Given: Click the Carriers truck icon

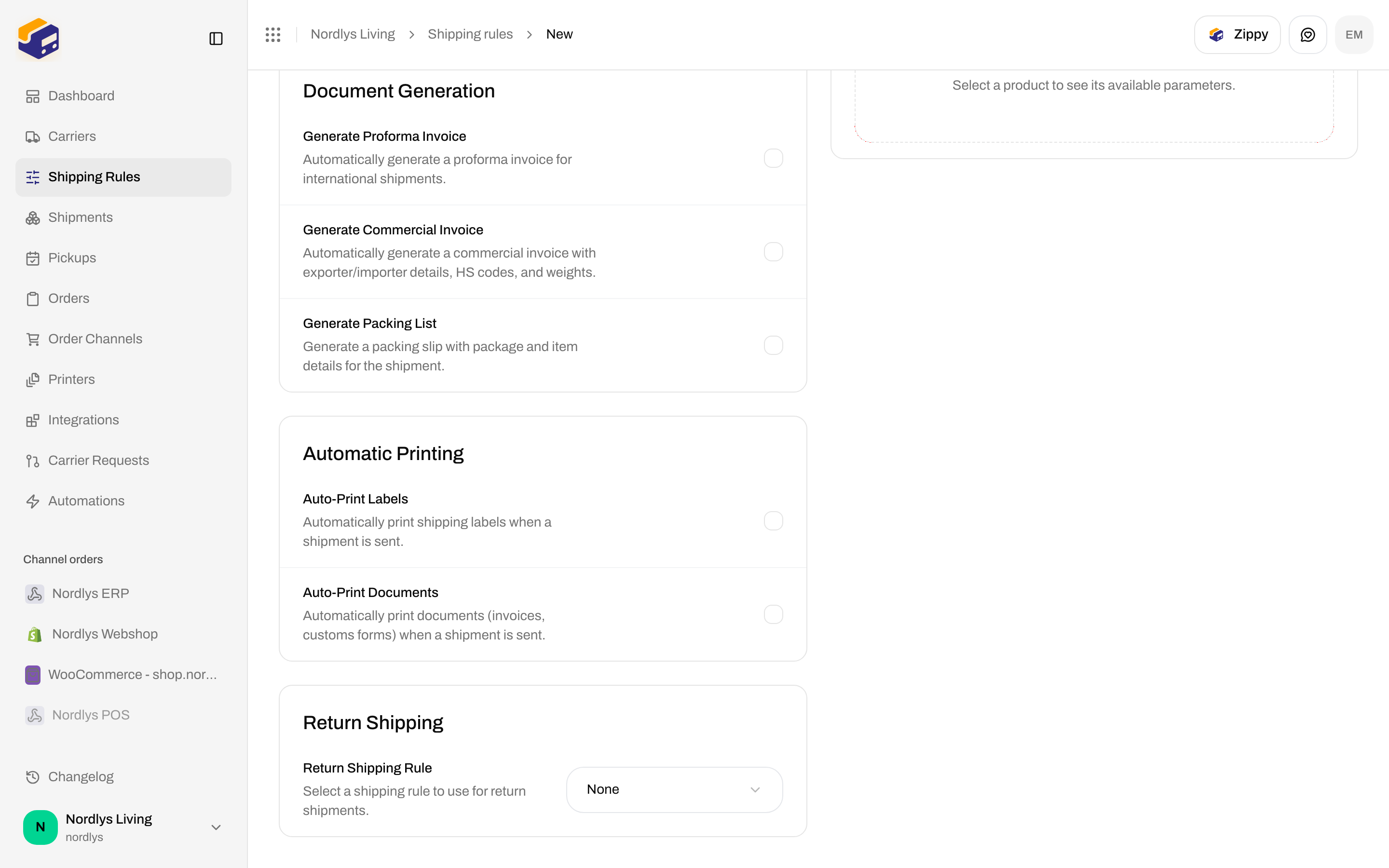Looking at the screenshot, I should (x=33, y=136).
